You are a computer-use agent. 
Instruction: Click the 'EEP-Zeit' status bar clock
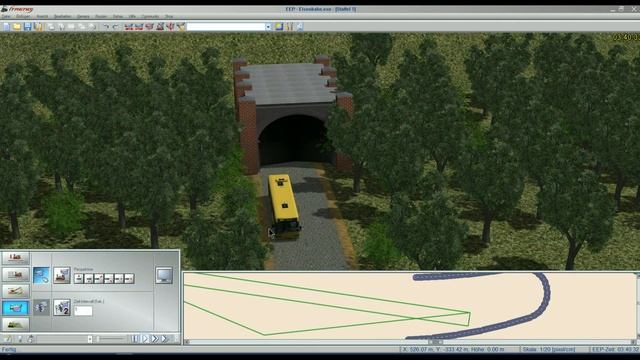click(616, 349)
